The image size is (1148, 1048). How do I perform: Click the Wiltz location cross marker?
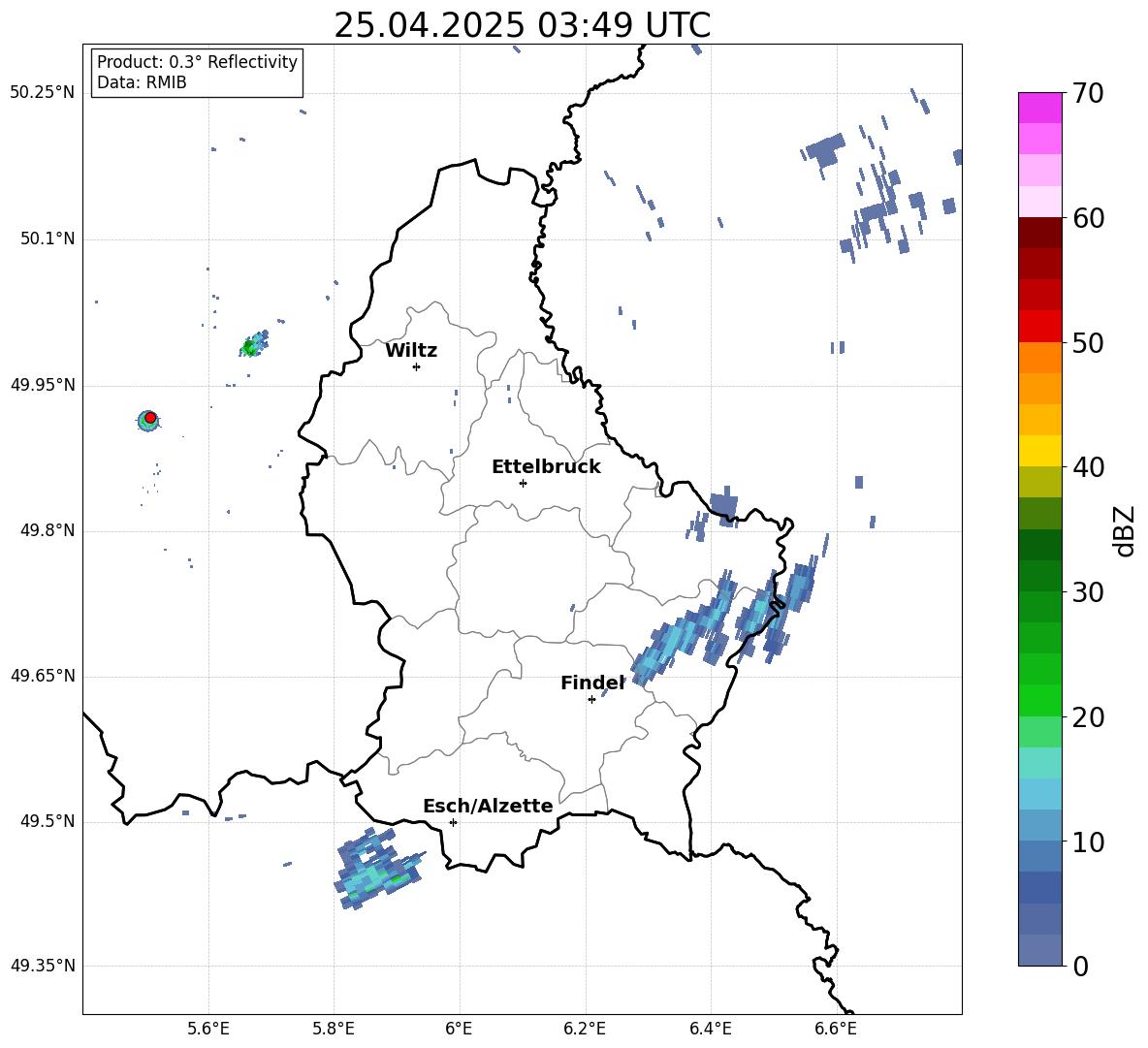417,366
